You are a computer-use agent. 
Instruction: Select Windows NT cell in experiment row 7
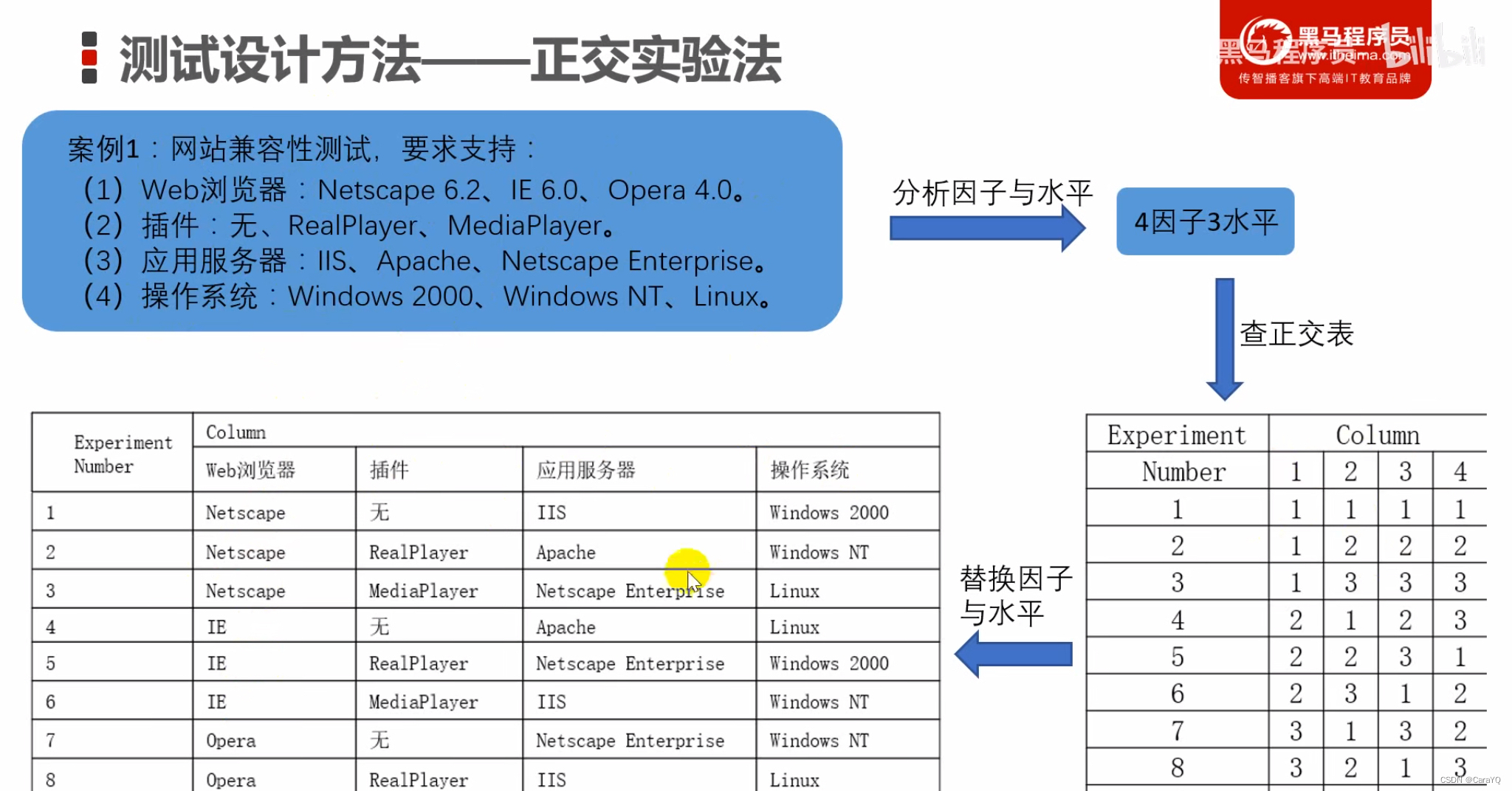tap(848, 739)
